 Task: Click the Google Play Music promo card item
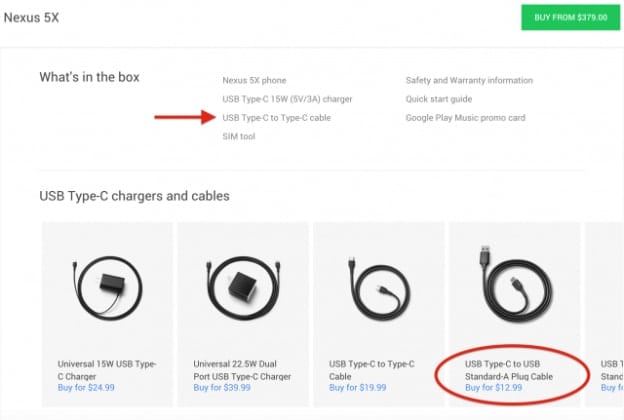click(465, 118)
